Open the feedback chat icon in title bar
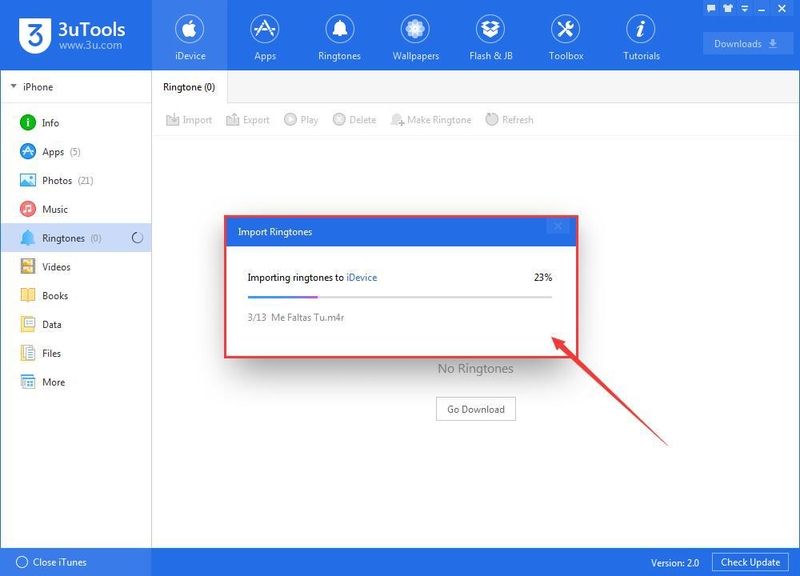 point(711,8)
